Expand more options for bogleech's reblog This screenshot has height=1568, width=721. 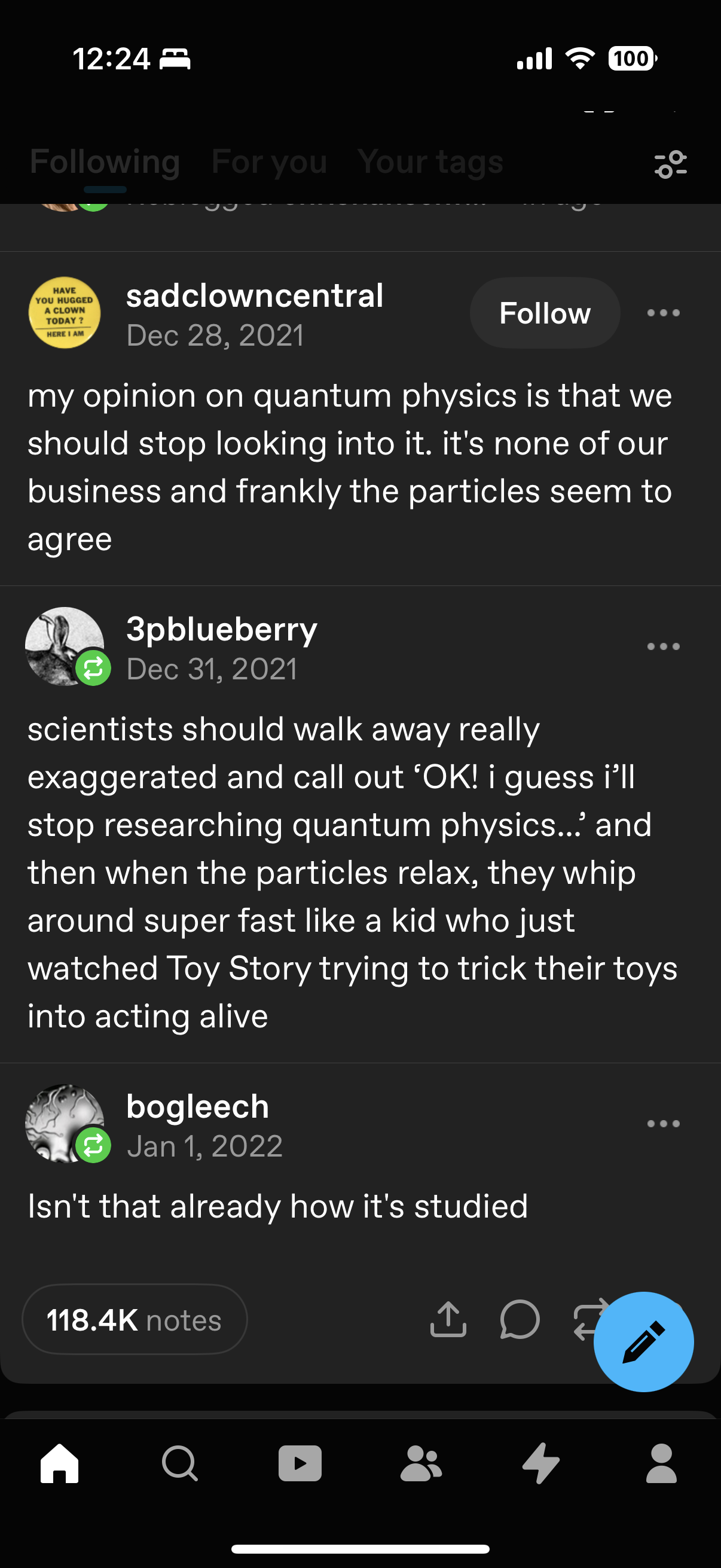click(x=663, y=1124)
